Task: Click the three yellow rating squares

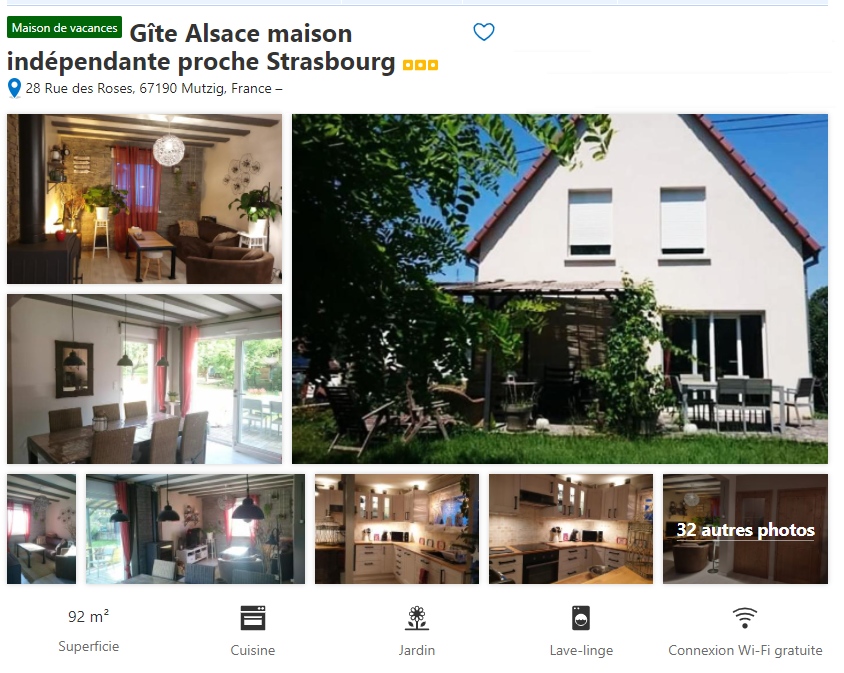Action: point(420,65)
